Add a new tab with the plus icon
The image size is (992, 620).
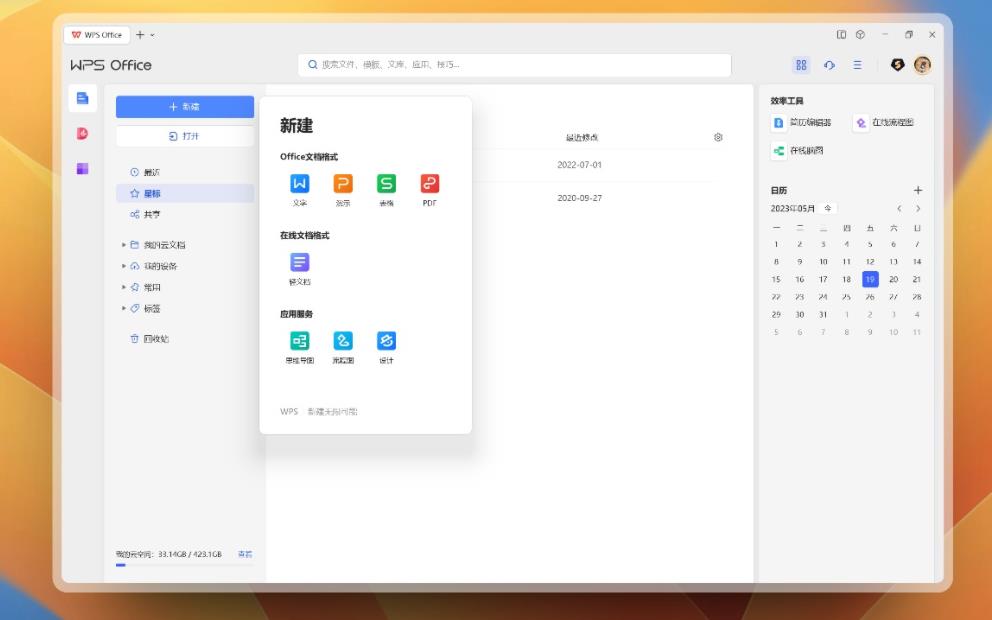[140, 35]
